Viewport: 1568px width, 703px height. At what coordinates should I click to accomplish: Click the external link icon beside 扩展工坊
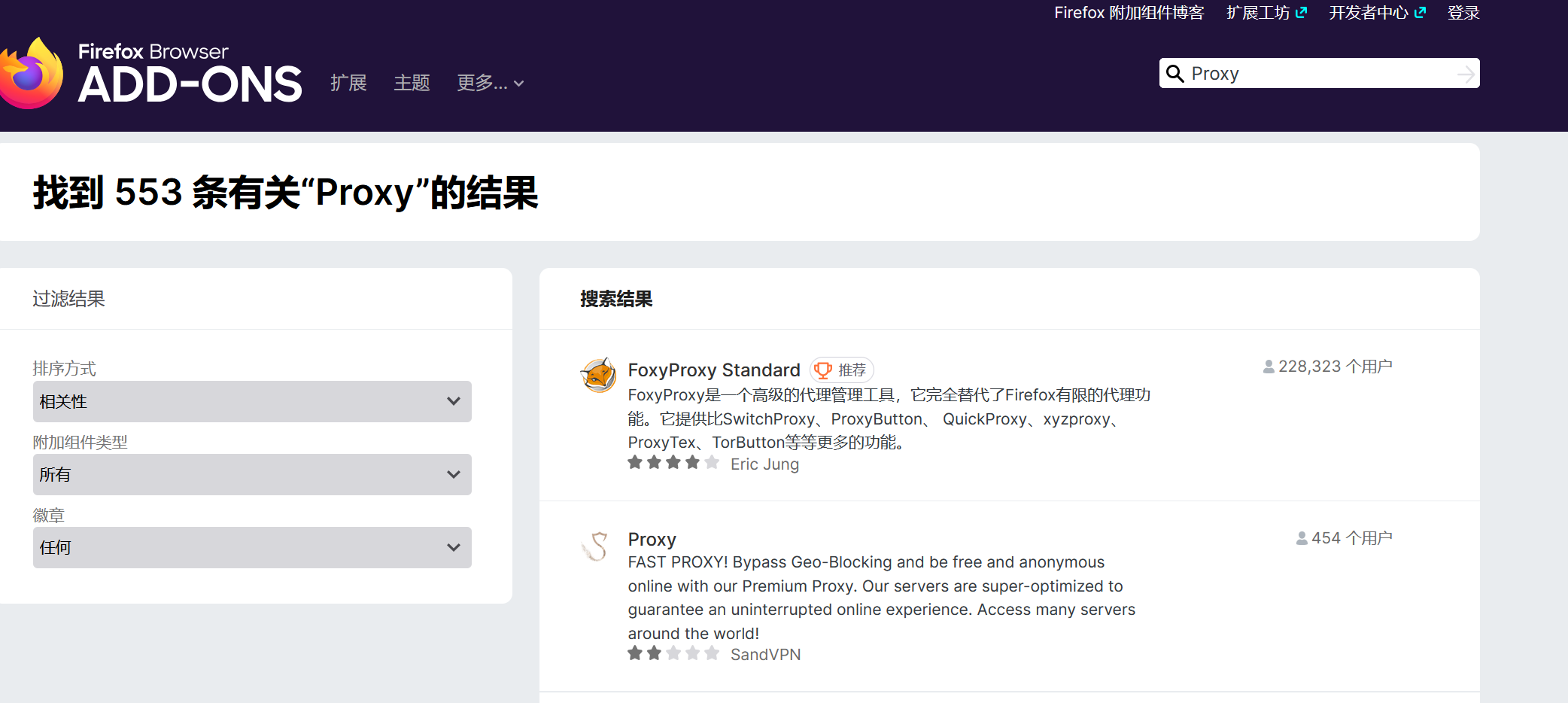(1302, 12)
